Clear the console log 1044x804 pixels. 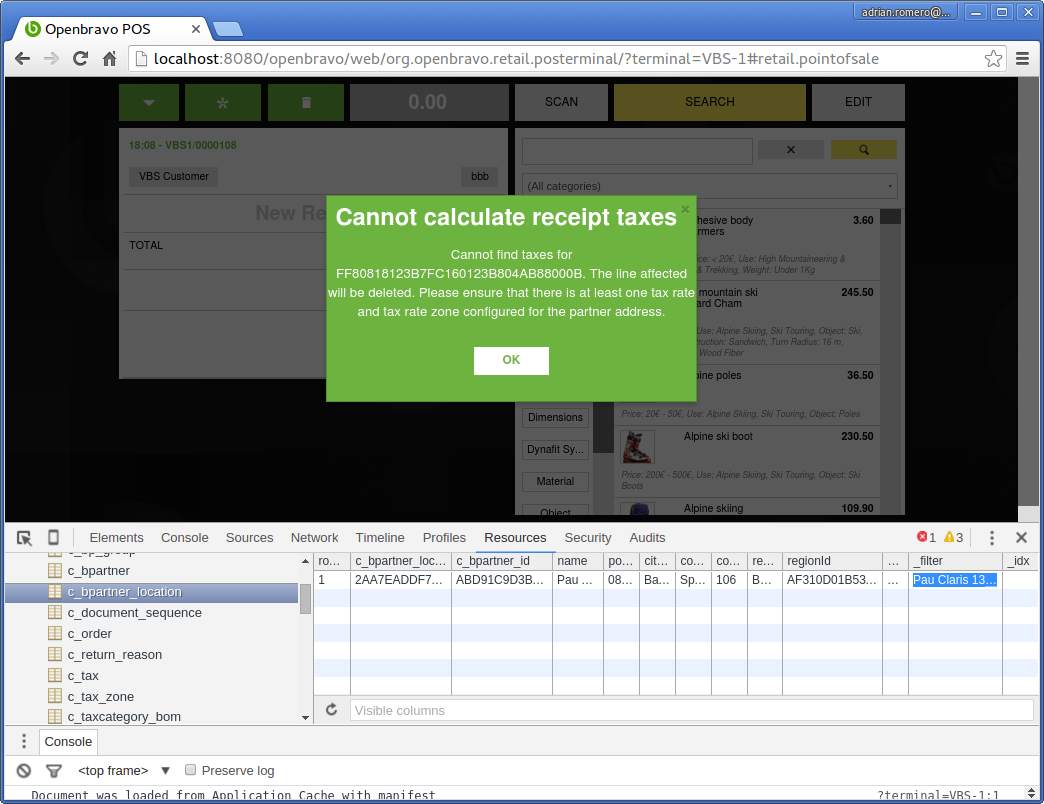pos(24,771)
